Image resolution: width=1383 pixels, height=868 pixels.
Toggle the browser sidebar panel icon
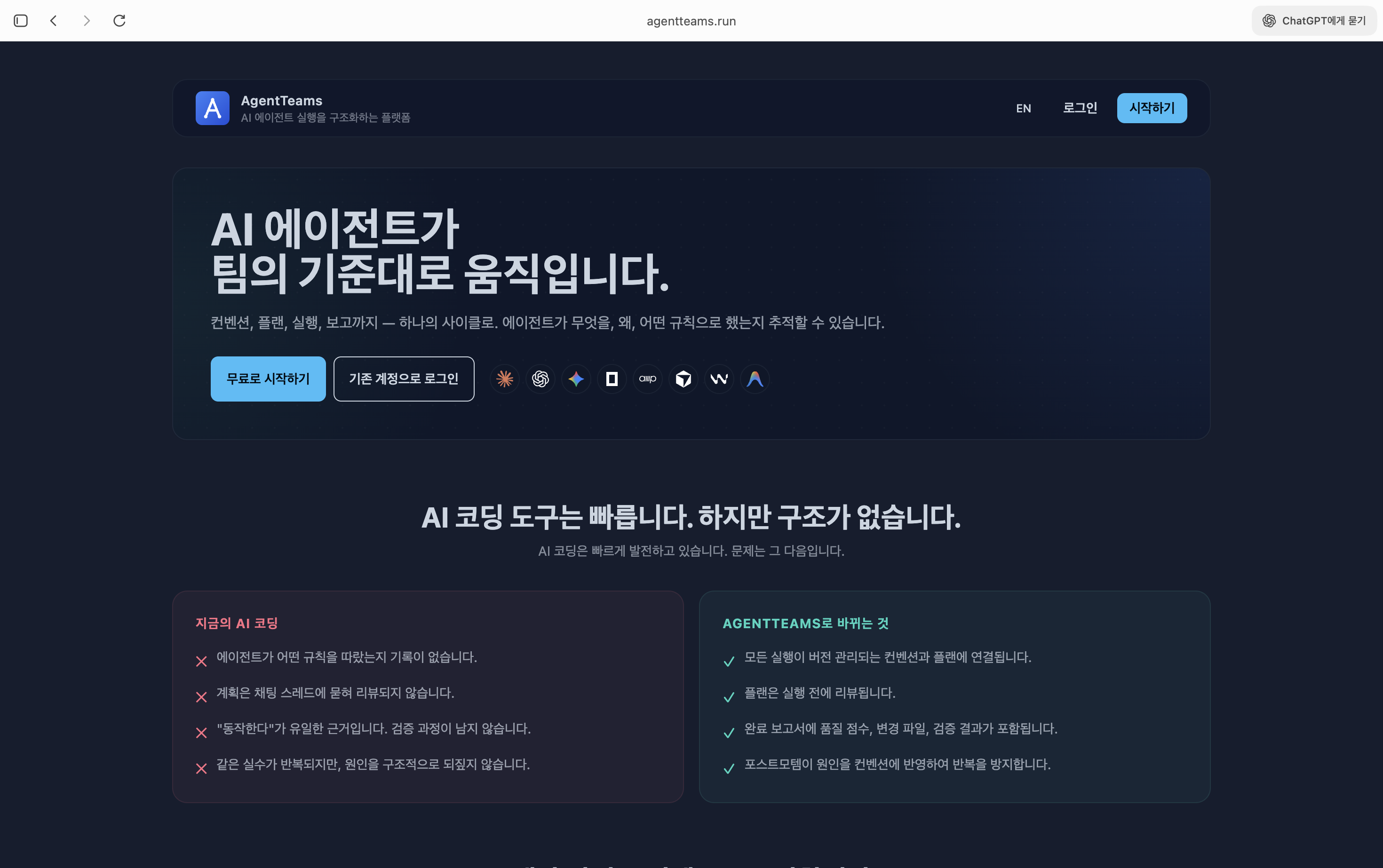click(x=21, y=21)
